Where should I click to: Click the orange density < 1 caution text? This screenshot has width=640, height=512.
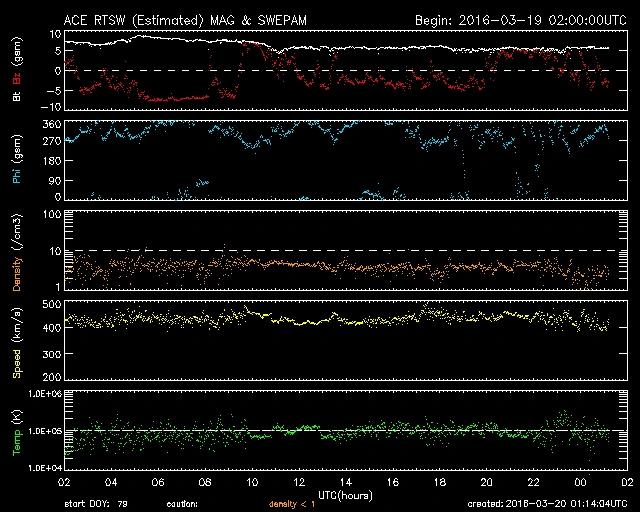pos(292,504)
